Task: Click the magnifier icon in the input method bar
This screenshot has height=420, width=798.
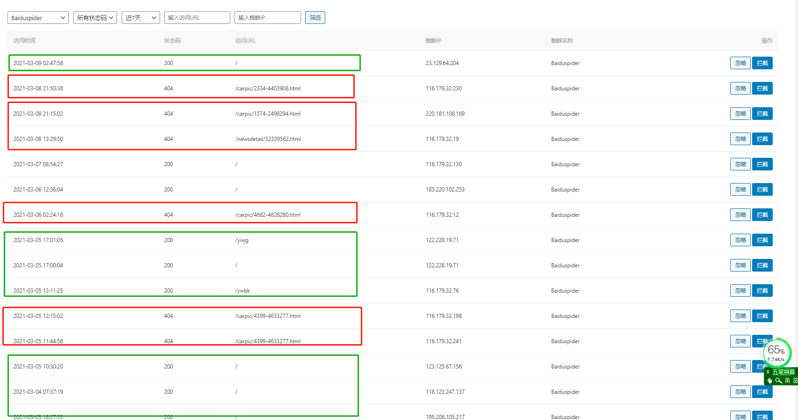Action: pos(778,380)
